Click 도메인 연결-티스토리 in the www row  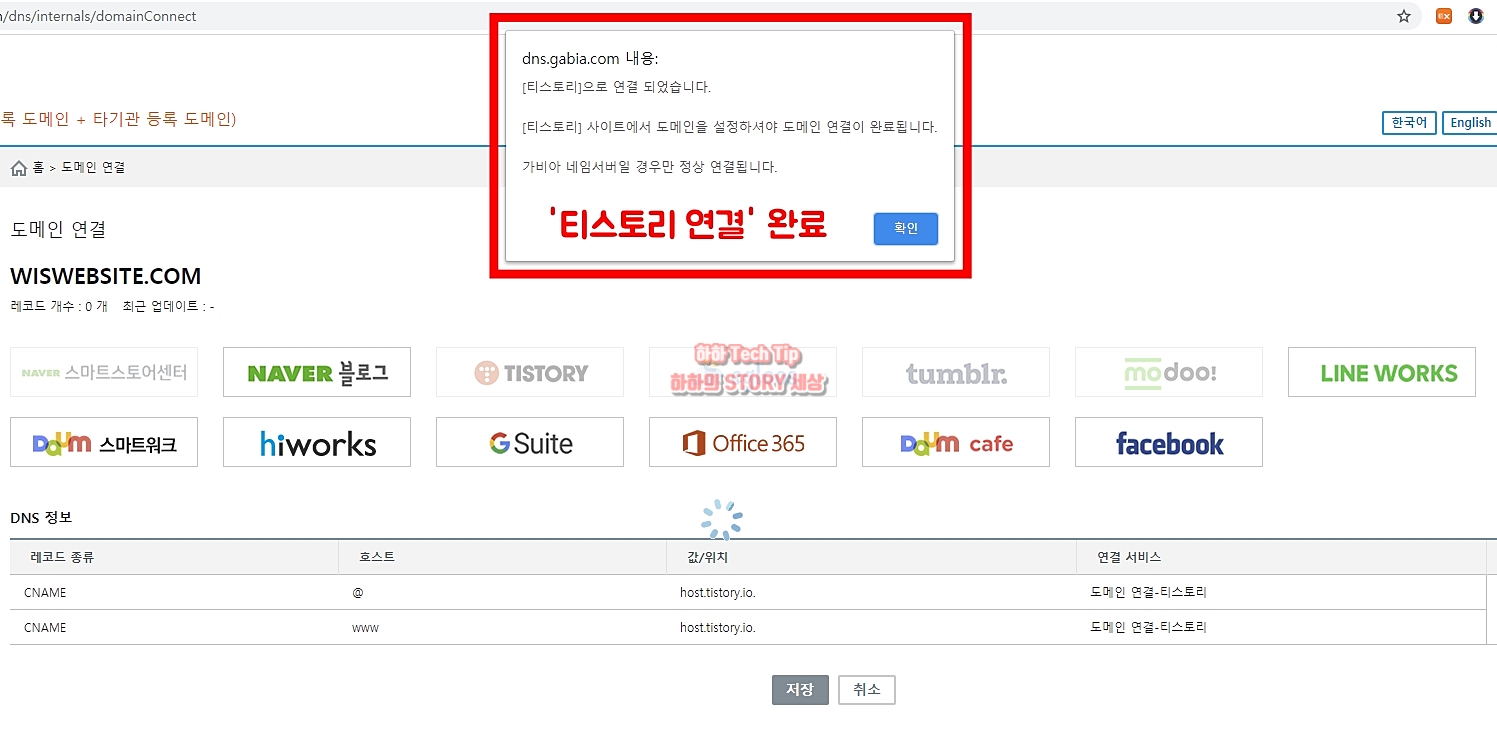[1148, 627]
